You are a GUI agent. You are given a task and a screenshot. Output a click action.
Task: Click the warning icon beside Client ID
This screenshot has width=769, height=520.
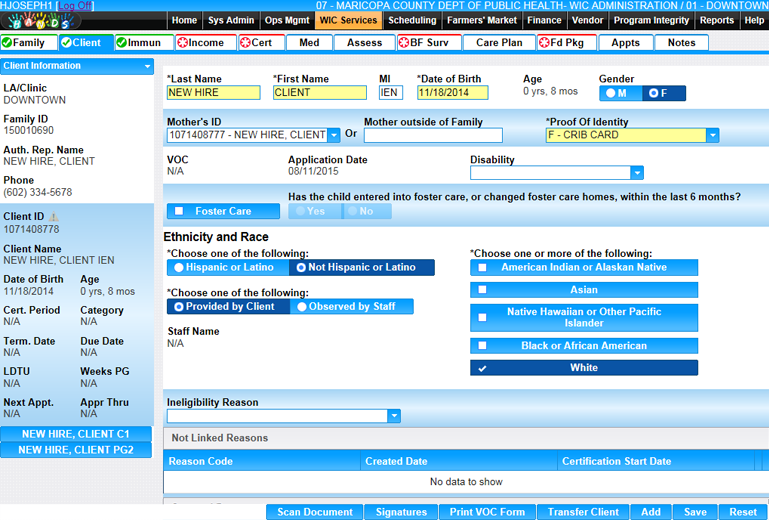(54, 216)
